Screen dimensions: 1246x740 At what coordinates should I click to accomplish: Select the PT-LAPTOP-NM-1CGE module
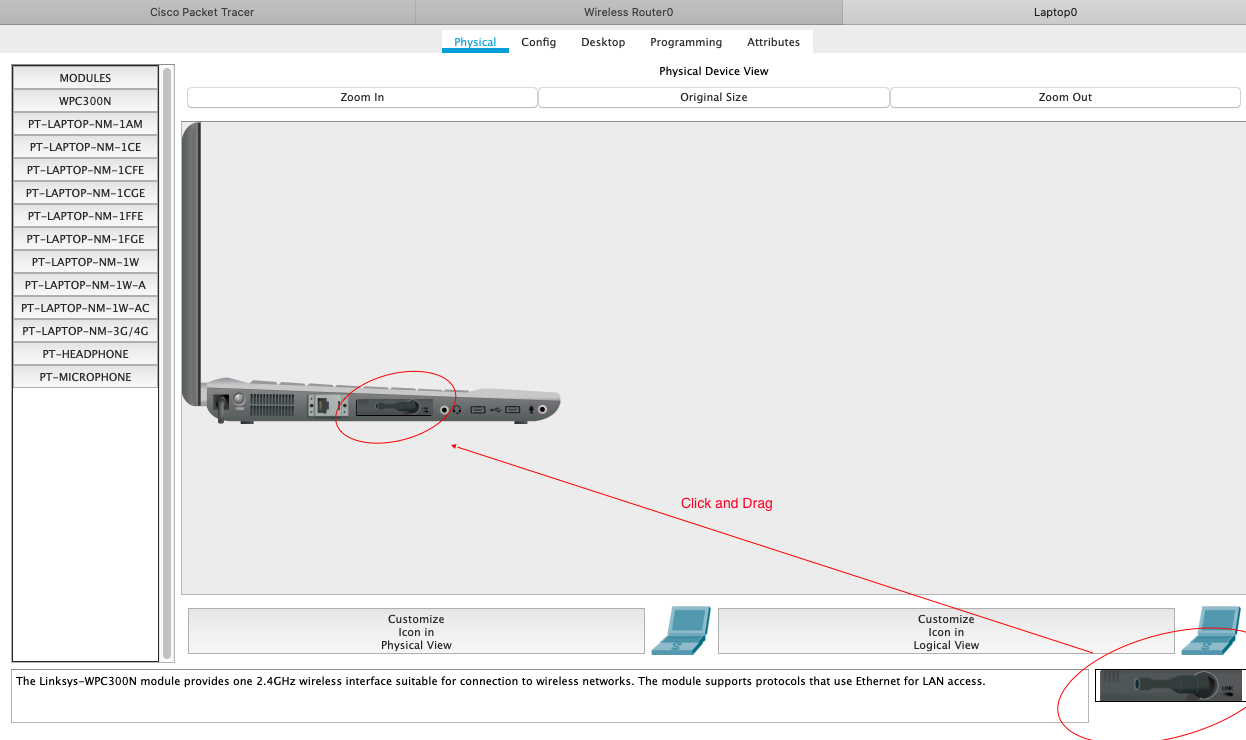tap(85, 193)
